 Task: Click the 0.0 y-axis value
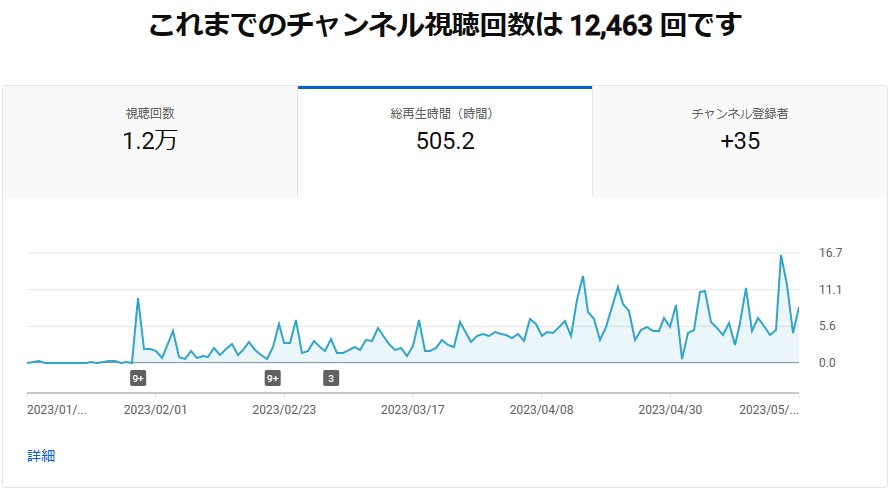click(828, 363)
